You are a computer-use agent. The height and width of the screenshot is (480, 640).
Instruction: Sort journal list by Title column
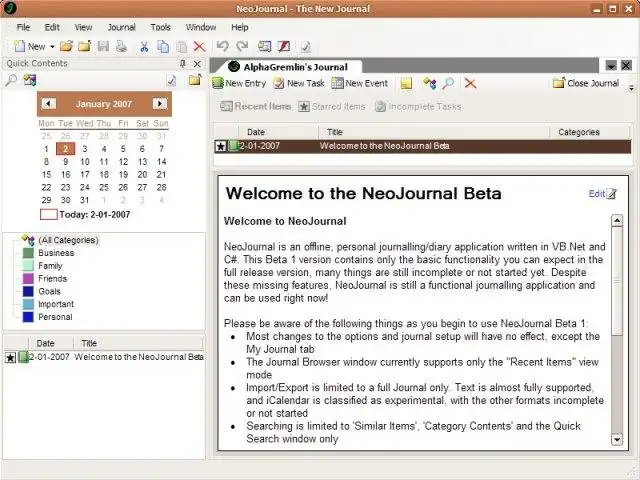433,132
